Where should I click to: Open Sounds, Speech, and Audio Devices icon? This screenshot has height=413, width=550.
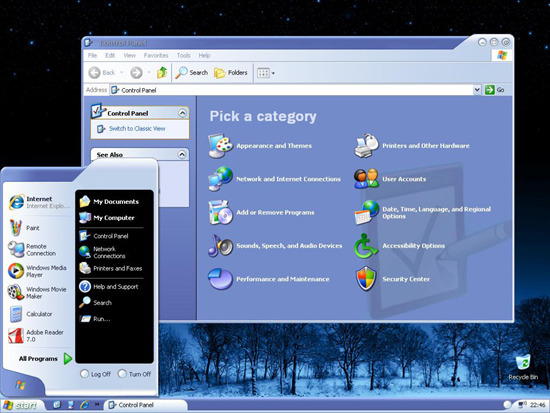(x=220, y=246)
